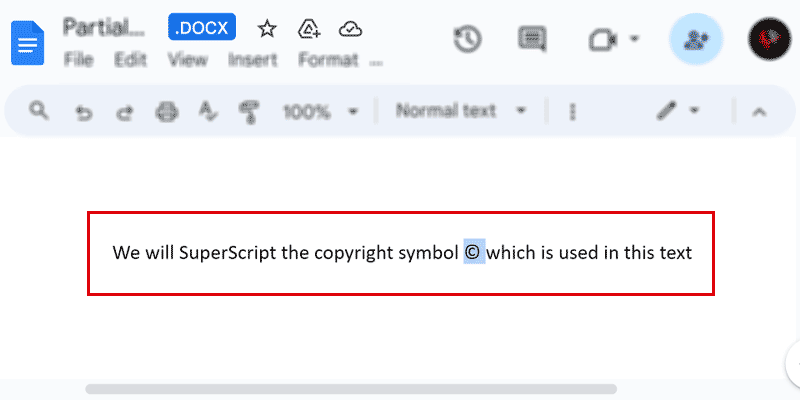
Task: Click the add to Drive icon
Action: 309,28
